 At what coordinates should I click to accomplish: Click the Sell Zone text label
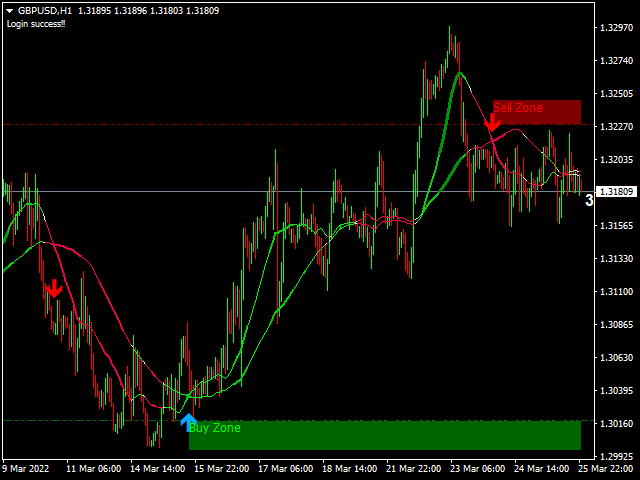pyautogui.click(x=518, y=108)
